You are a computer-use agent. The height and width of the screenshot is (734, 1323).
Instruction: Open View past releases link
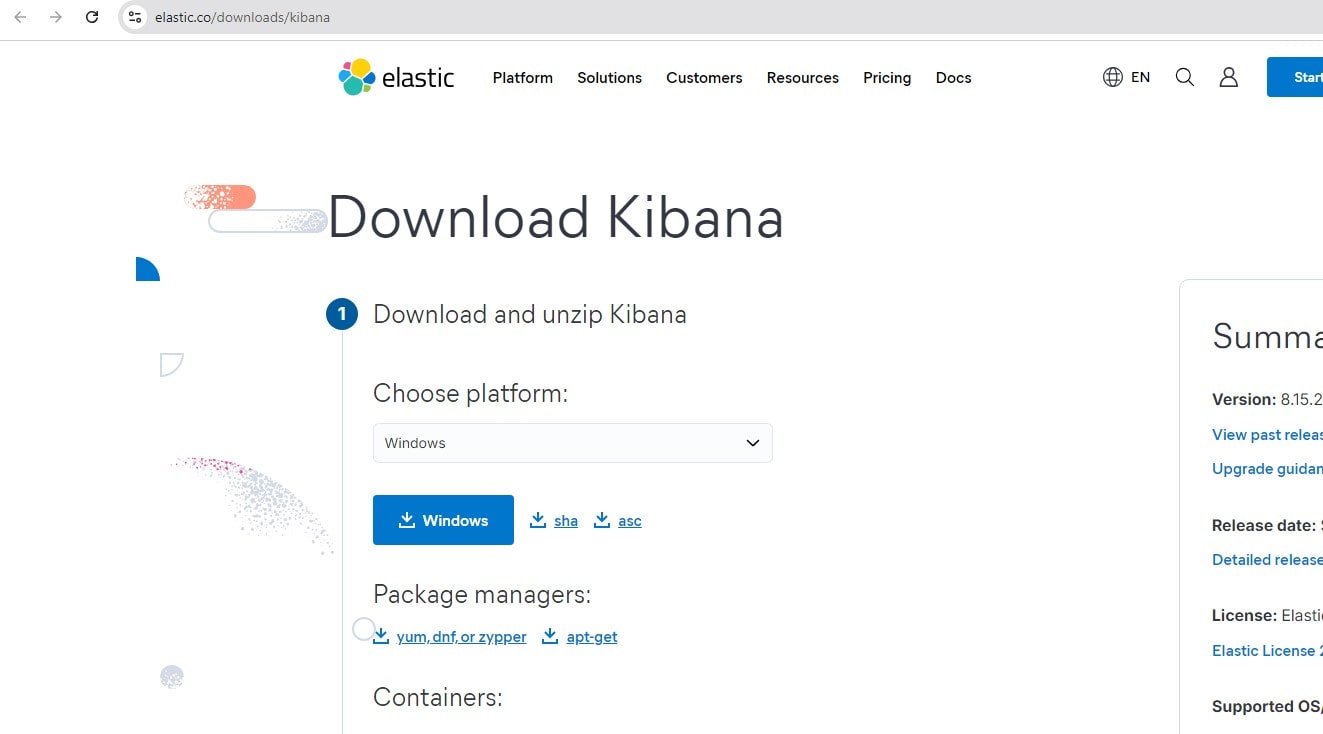(x=1267, y=434)
